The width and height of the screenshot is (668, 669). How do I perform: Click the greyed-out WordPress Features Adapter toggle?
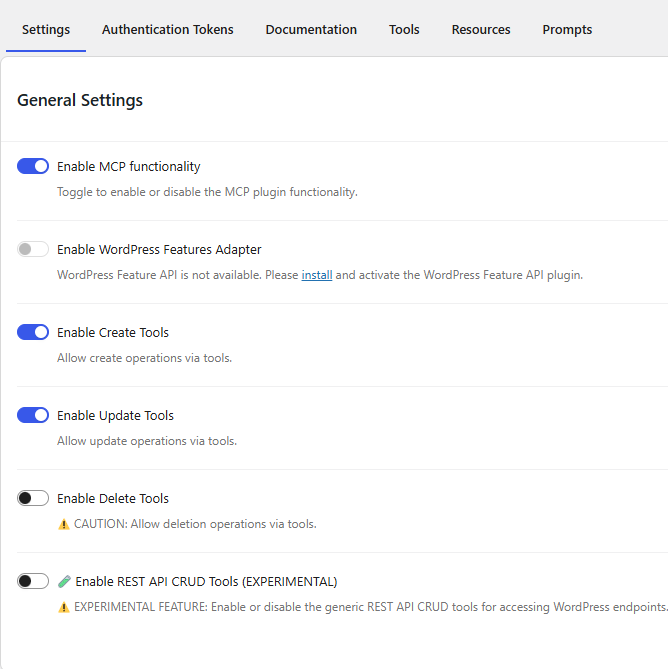[33, 249]
